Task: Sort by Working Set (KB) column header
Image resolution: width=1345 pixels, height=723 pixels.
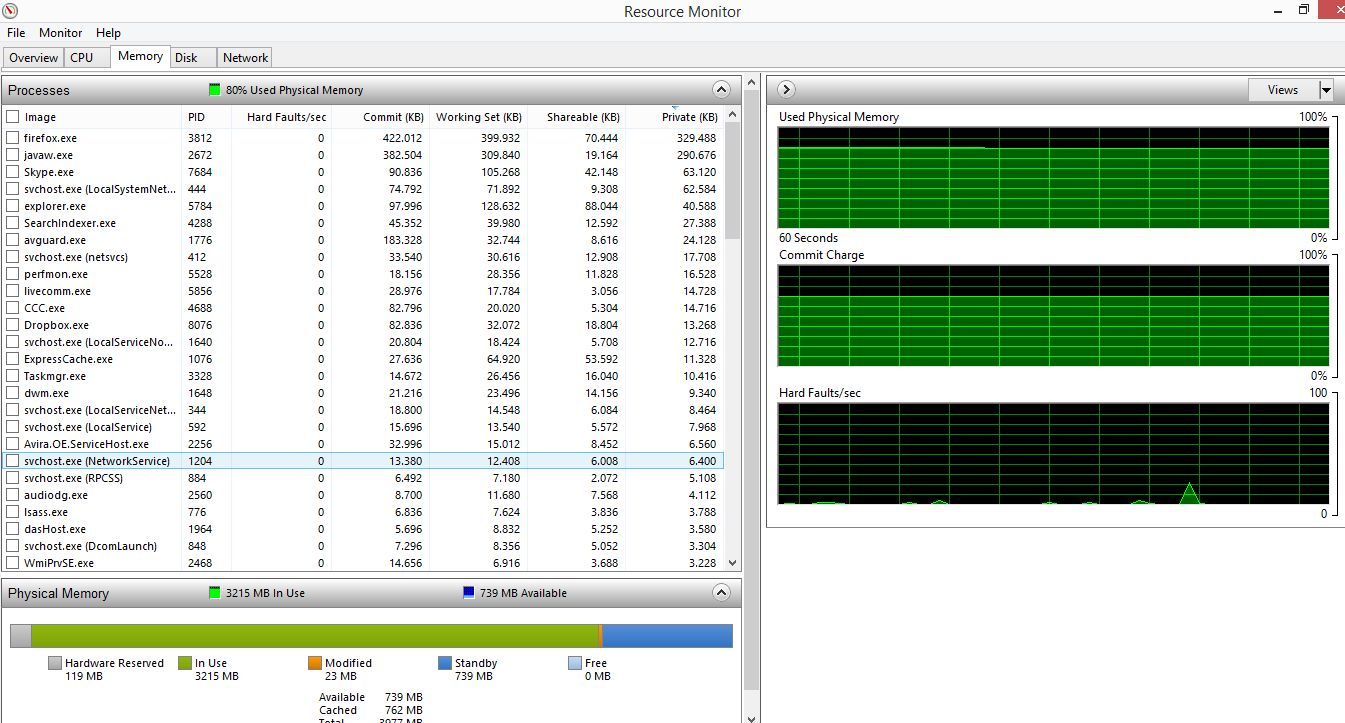Action: (x=478, y=117)
